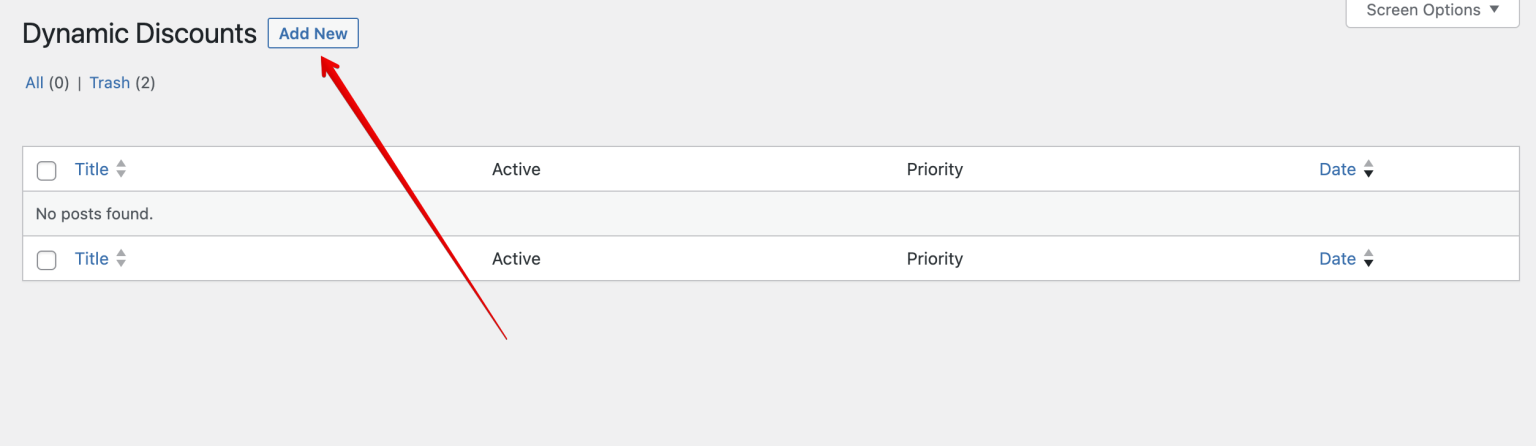Click the sort arrows beside header Date
This screenshot has width=1536, height=446.
[1369, 170]
